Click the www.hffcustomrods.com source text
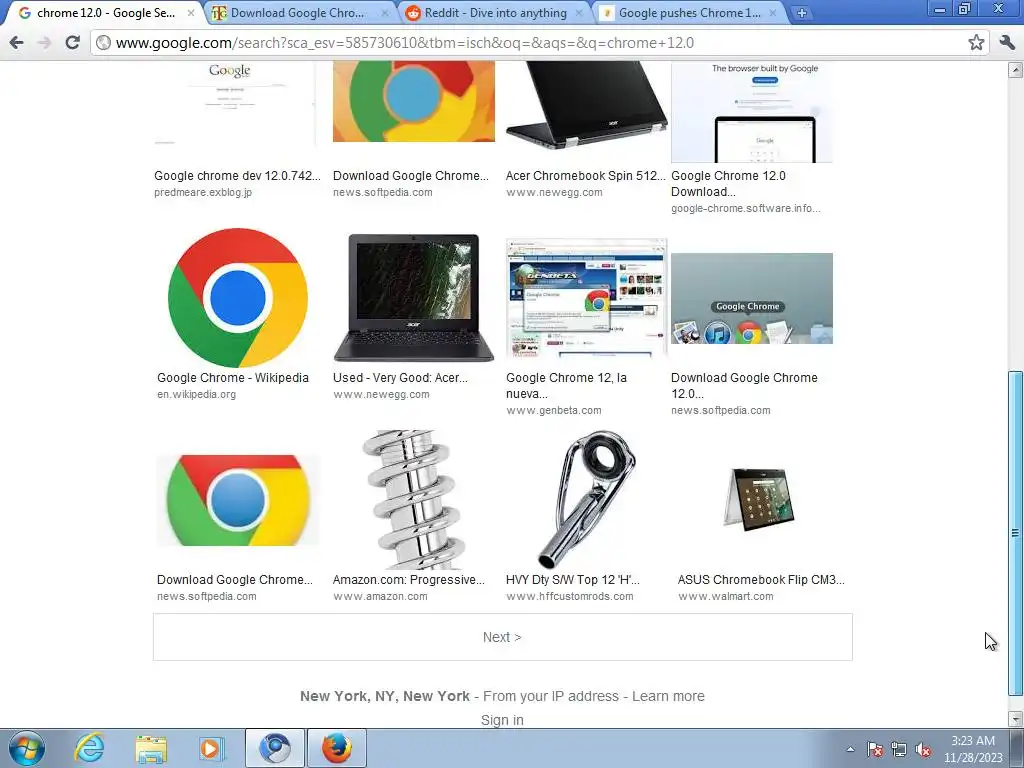1024x768 pixels. [569, 596]
